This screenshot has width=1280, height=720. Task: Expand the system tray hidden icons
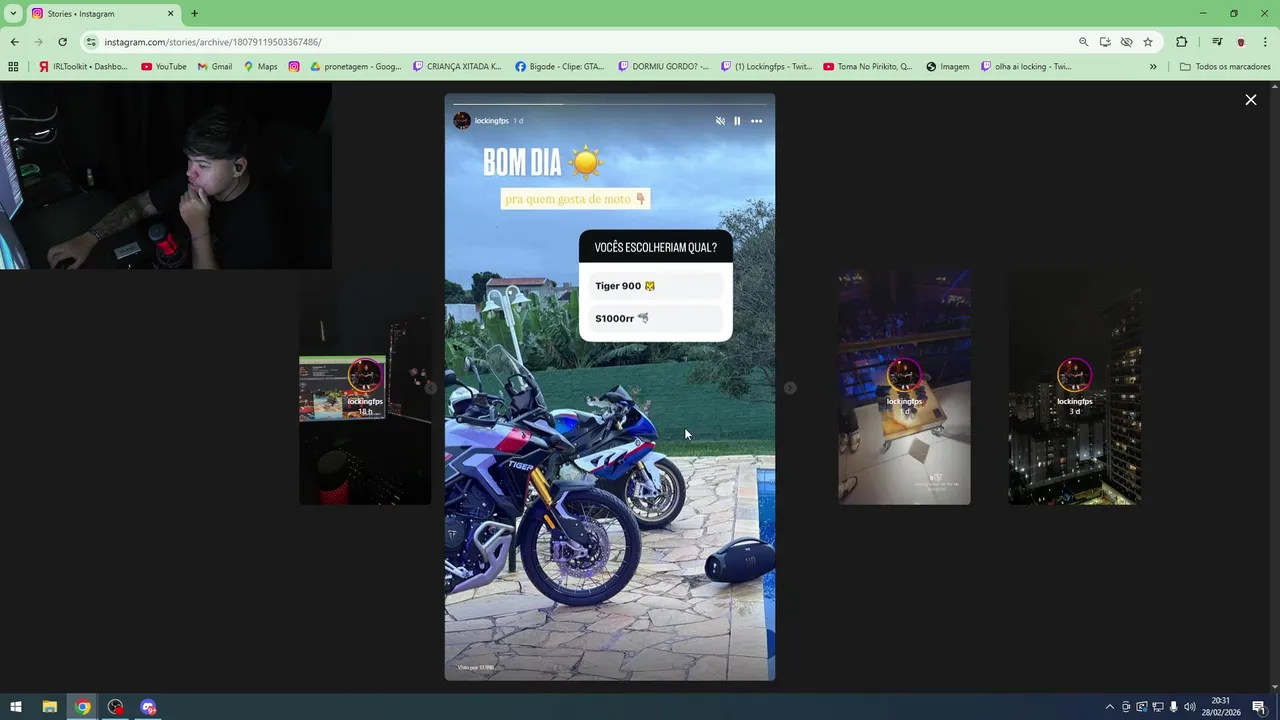point(1109,707)
